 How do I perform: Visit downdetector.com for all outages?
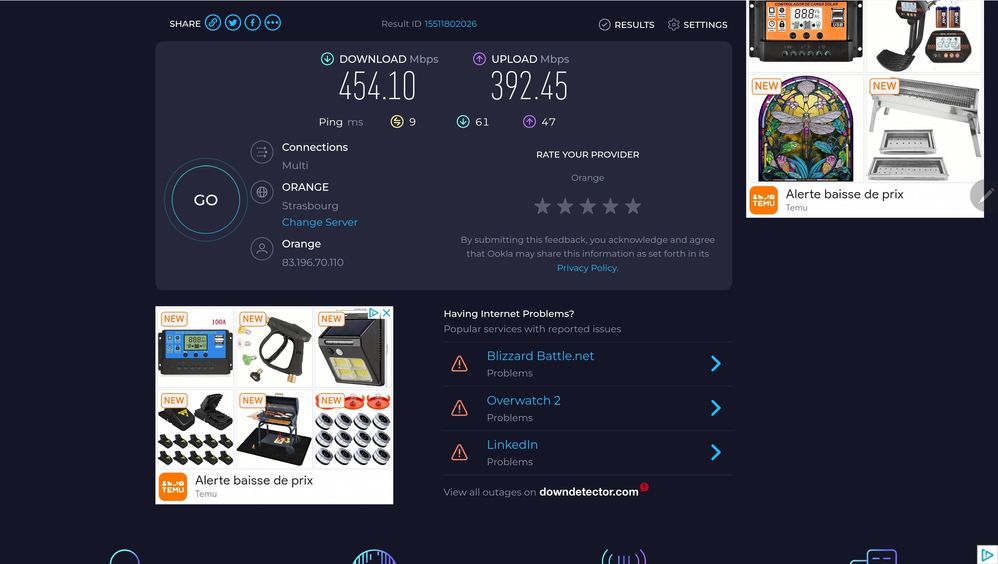coord(589,492)
